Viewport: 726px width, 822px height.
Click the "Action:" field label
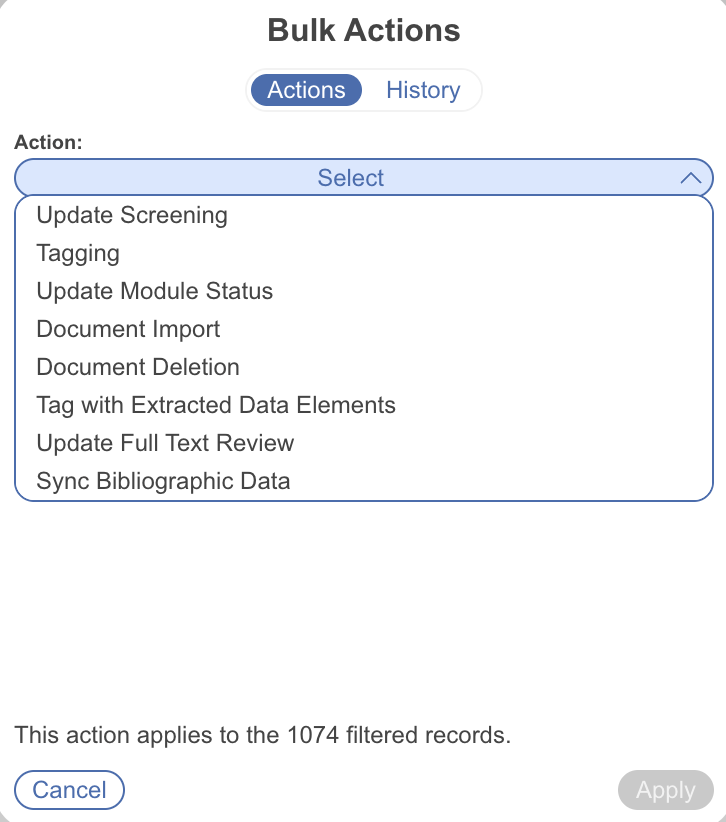click(x=48, y=142)
